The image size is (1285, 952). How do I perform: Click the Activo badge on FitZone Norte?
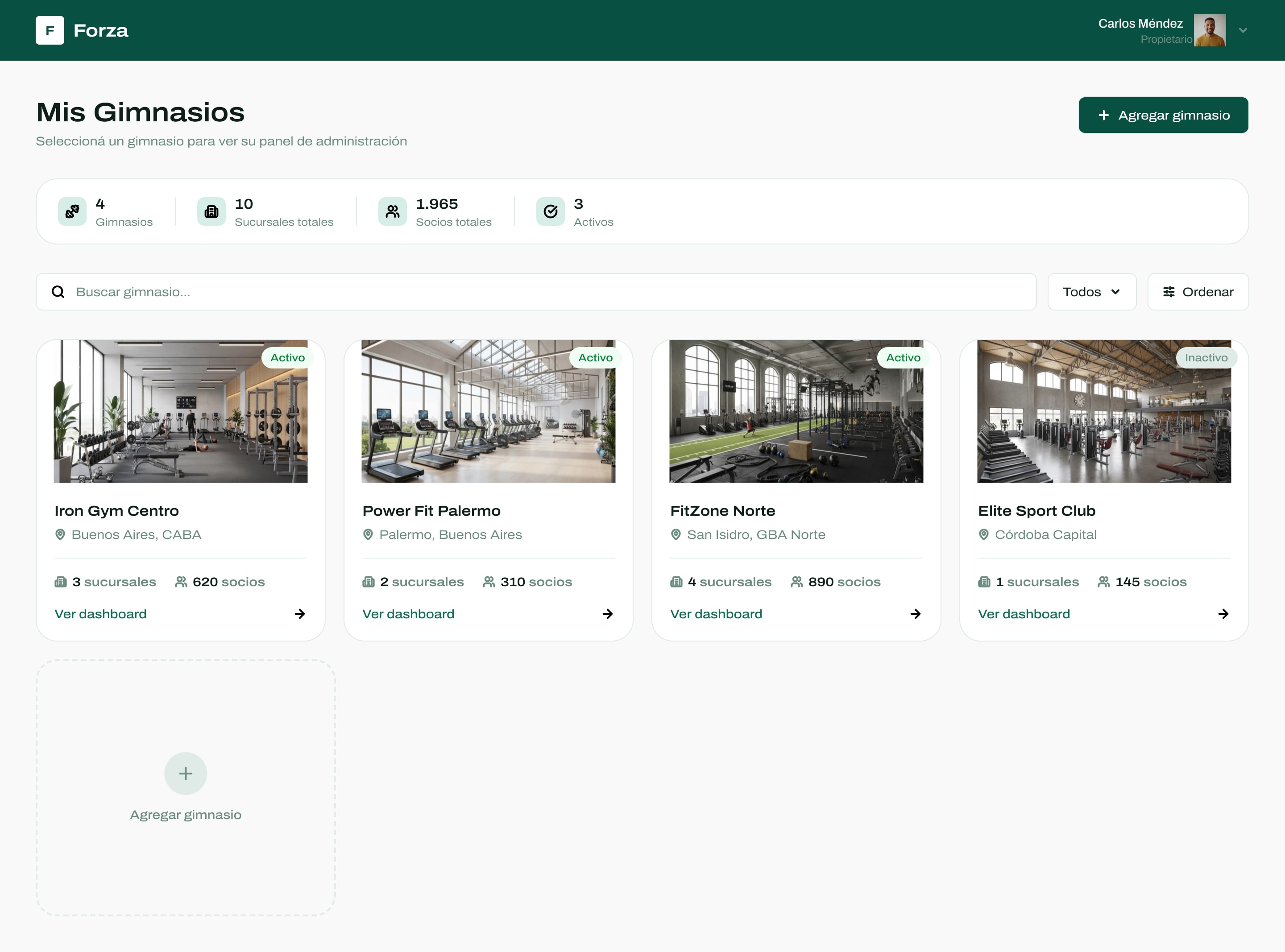pos(903,357)
